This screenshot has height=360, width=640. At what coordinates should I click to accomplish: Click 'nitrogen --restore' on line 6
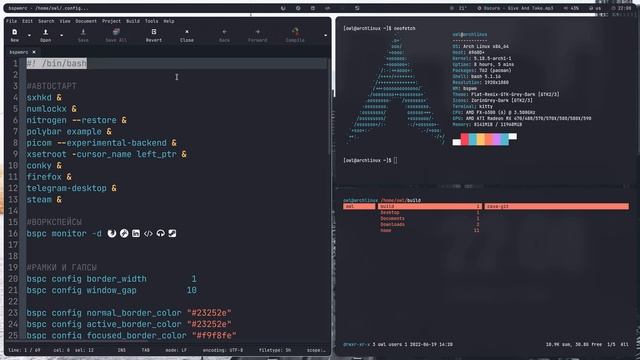(71, 120)
